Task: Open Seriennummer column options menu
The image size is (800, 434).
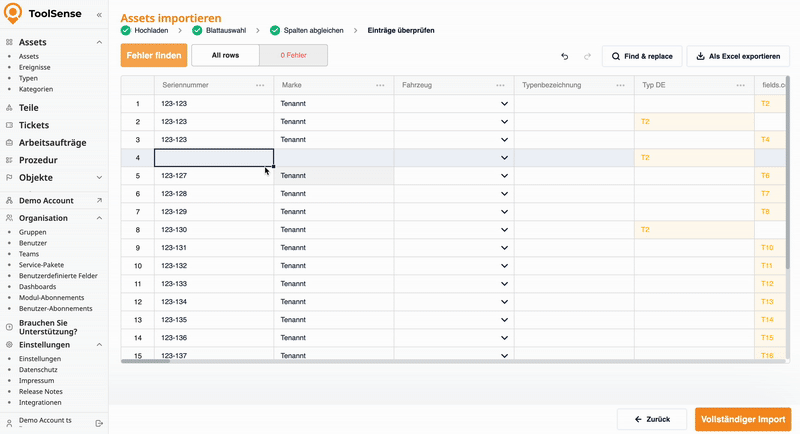Action: pos(260,86)
